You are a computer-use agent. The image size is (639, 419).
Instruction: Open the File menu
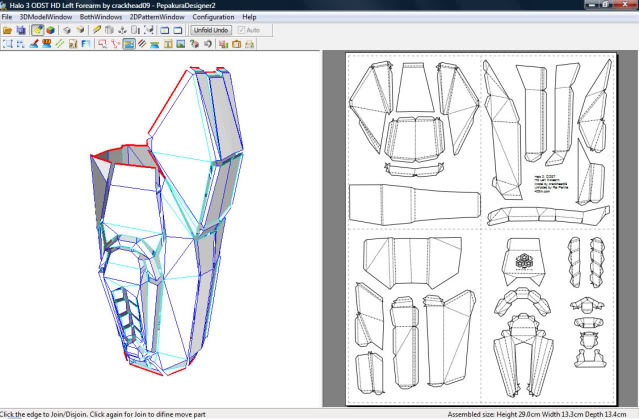8,17
